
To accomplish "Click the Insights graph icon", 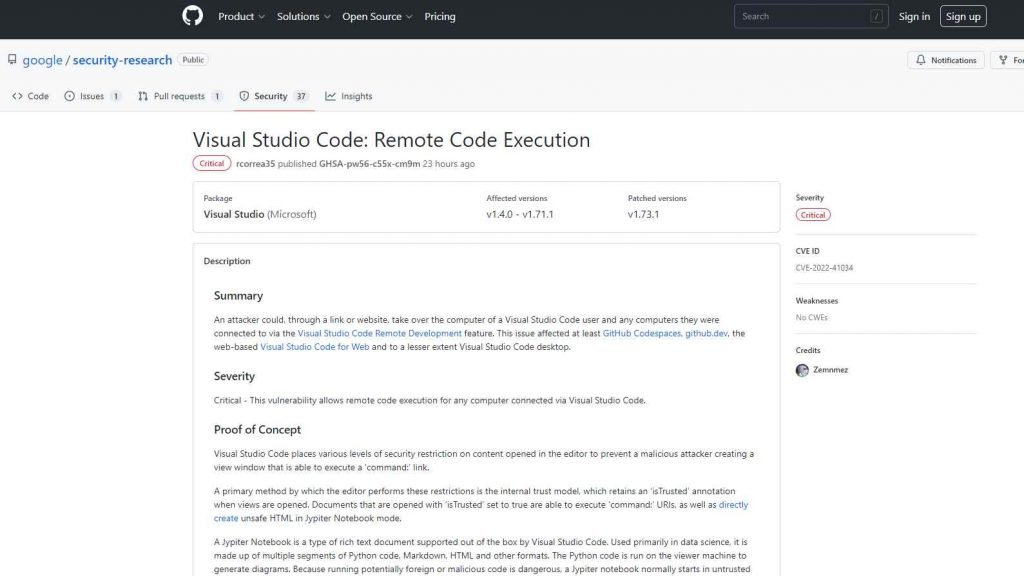I will (x=330, y=96).
